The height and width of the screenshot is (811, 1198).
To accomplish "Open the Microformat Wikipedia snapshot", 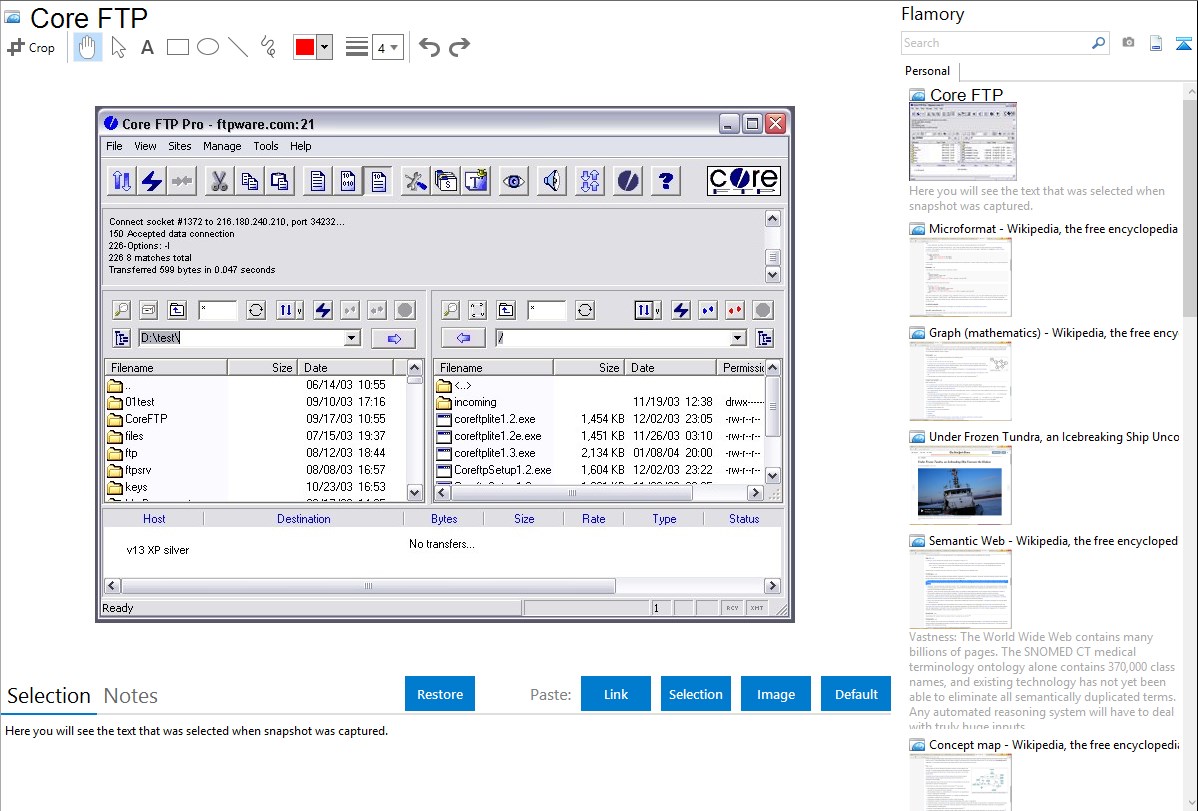I will [x=960, y=277].
